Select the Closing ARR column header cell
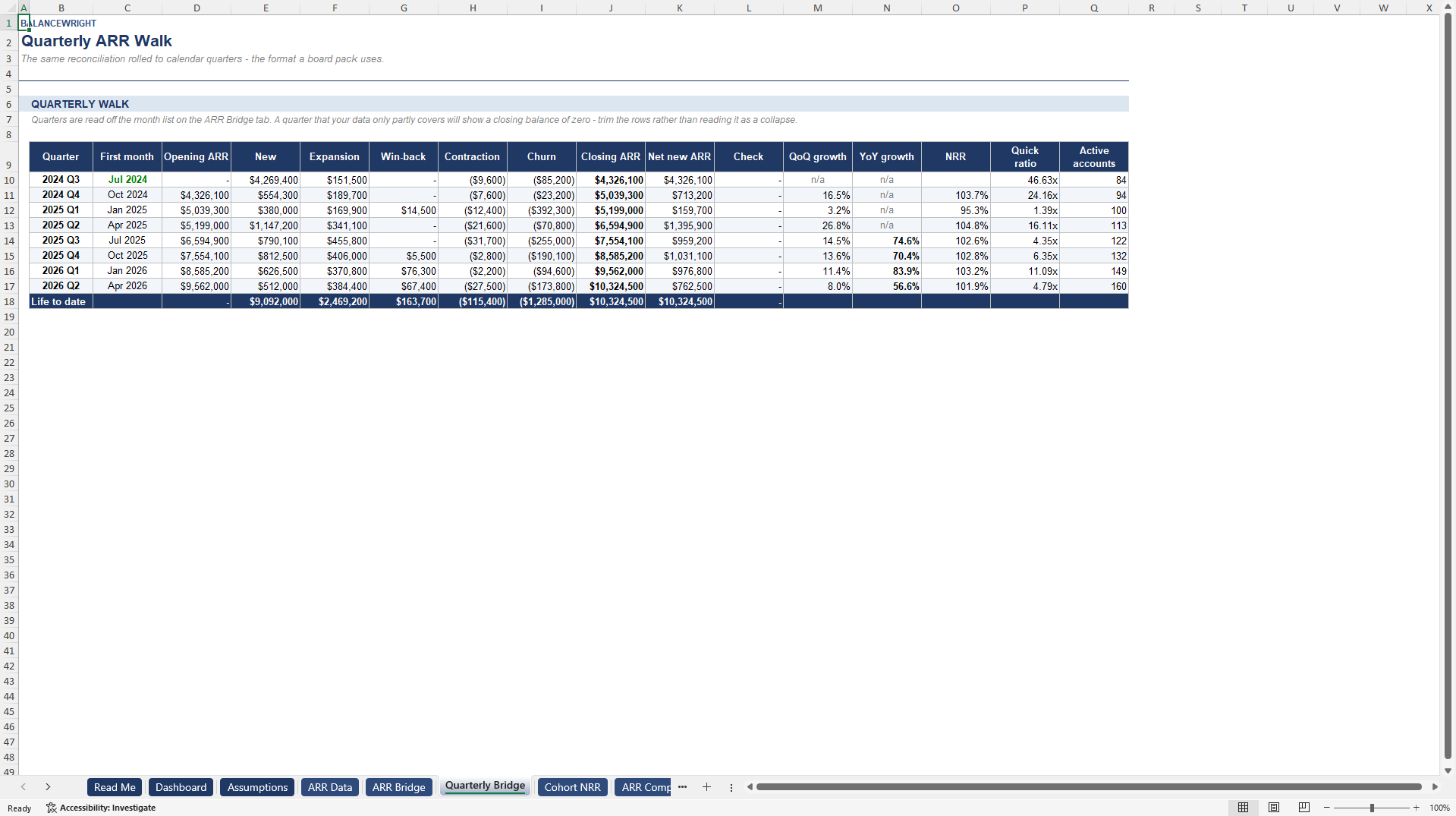This screenshot has height=816, width=1456. [611, 156]
